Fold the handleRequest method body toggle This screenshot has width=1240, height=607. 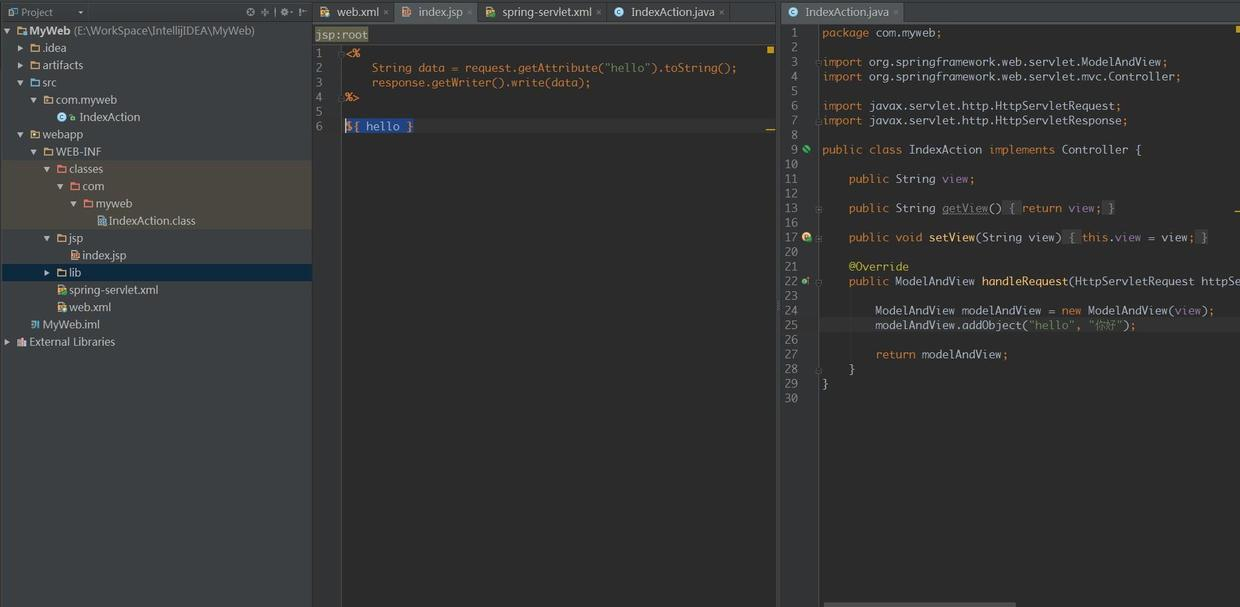819,282
